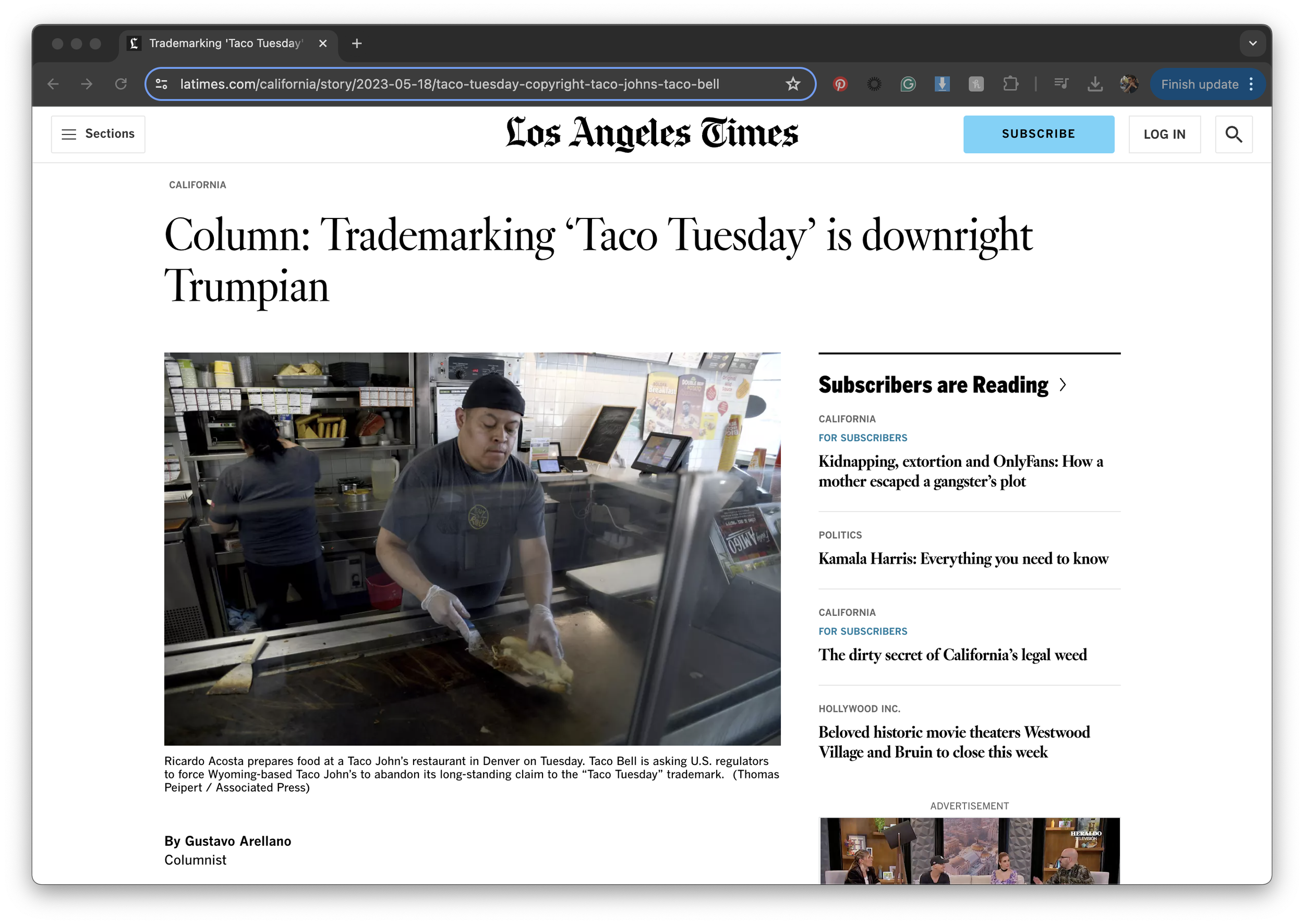Screen dimensions: 1304x924
Task: Click the browser forward arrow
Action: point(87,84)
